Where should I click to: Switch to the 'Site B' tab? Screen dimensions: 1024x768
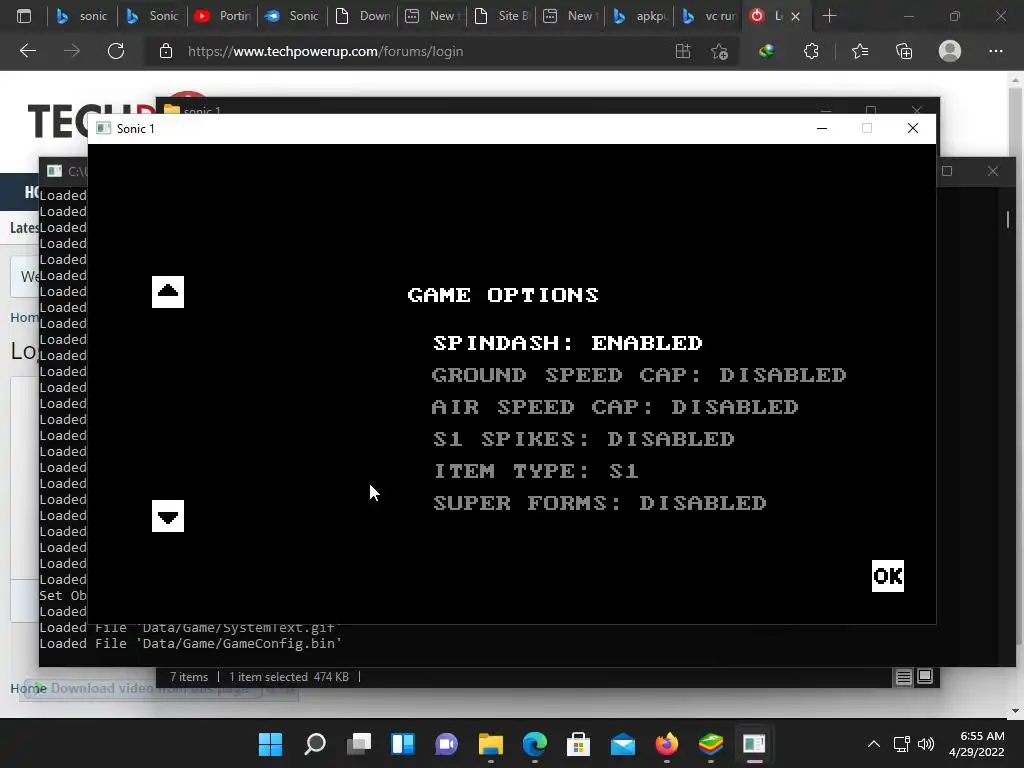[502, 16]
